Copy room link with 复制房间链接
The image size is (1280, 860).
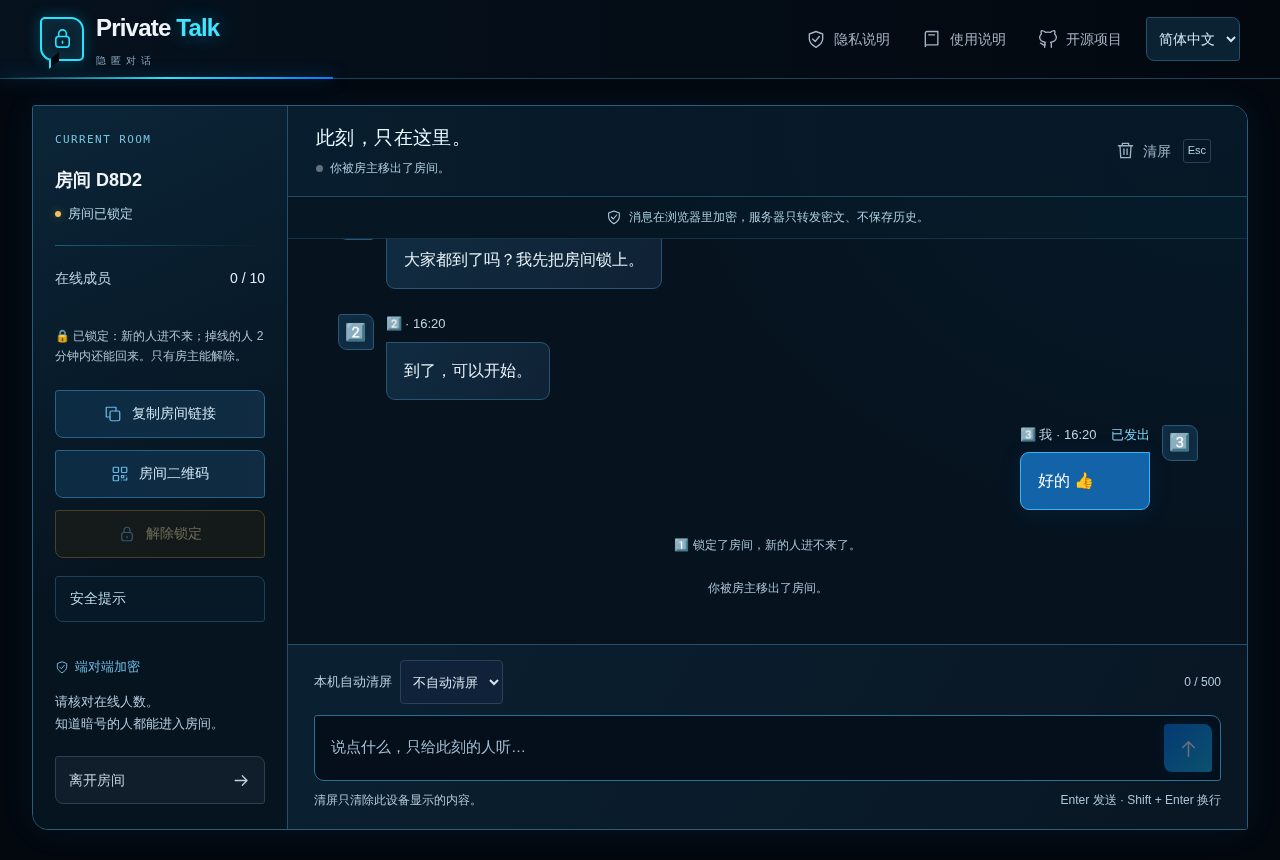click(160, 414)
